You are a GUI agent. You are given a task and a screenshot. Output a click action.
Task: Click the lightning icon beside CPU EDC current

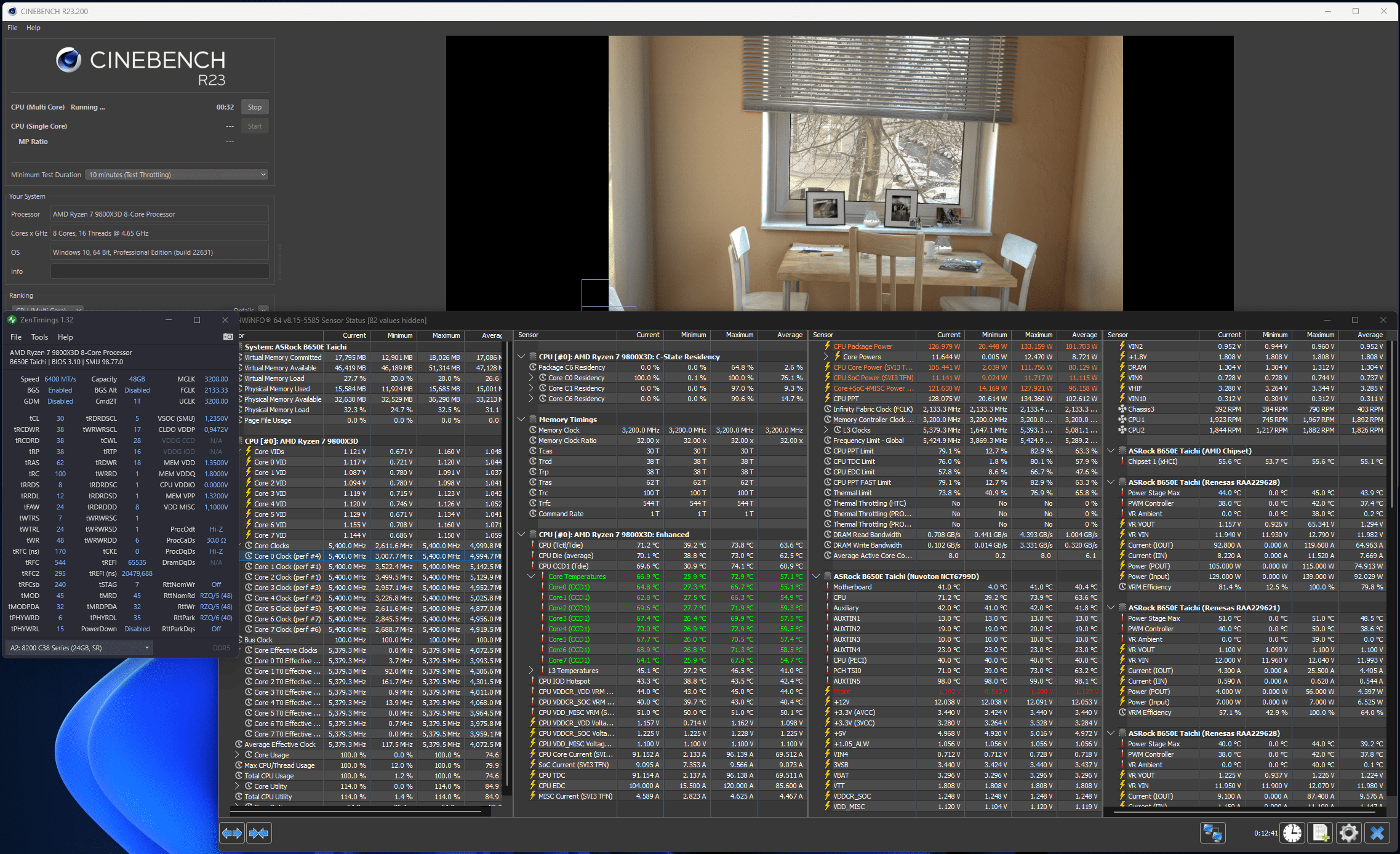[533, 786]
